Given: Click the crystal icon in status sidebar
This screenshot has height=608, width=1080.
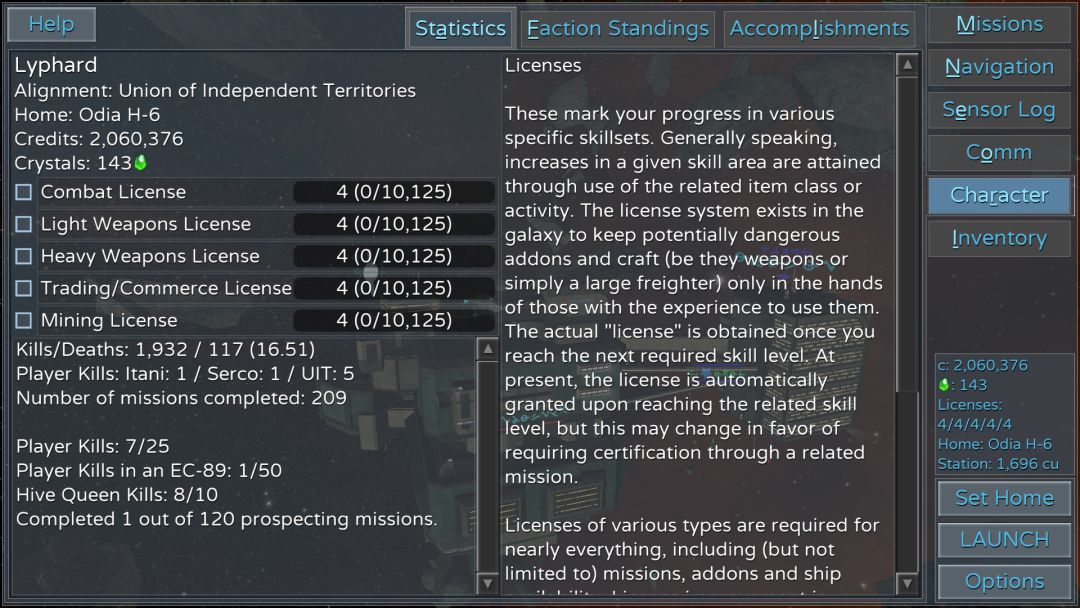Looking at the screenshot, I should coord(943,385).
